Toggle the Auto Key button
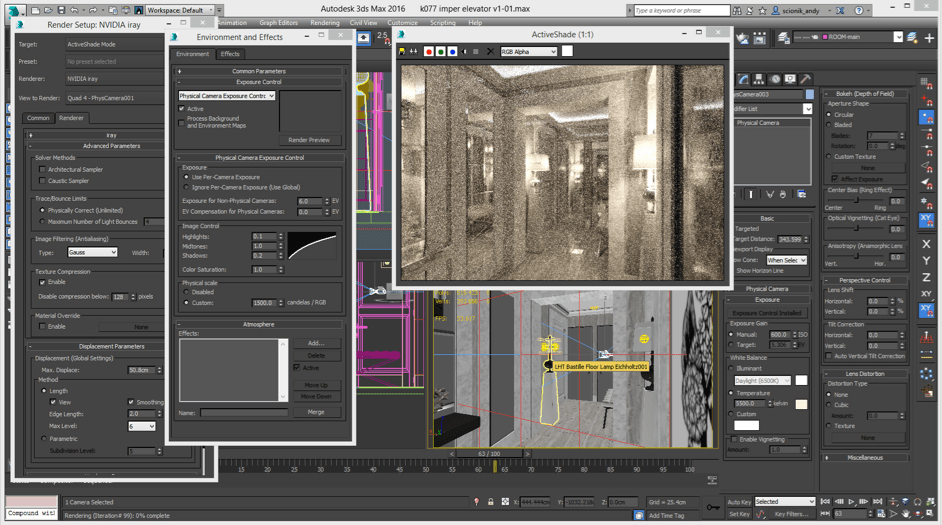 click(x=739, y=502)
